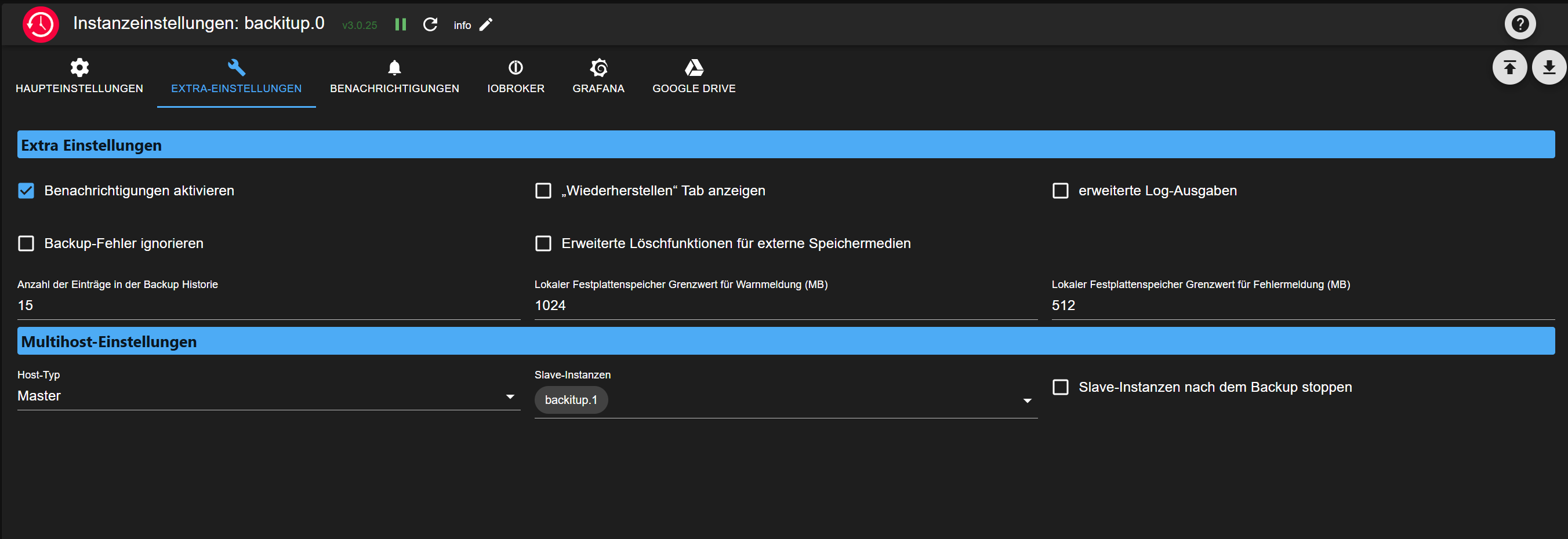Click the upload configuration icon button

[1509, 68]
